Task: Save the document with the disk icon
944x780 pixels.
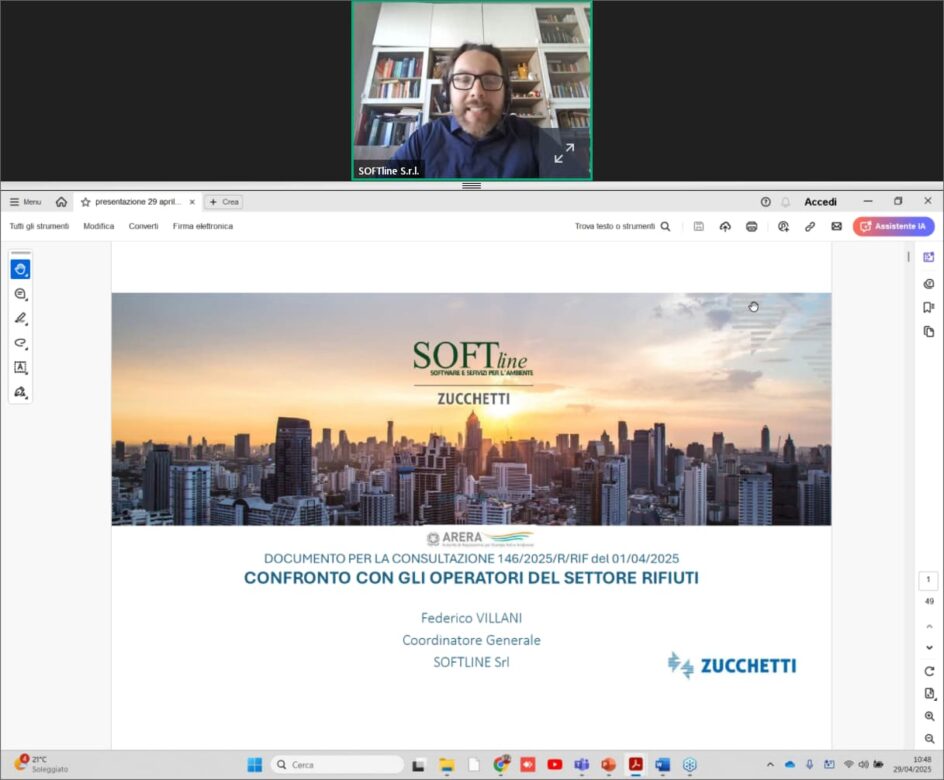Action: (x=698, y=226)
